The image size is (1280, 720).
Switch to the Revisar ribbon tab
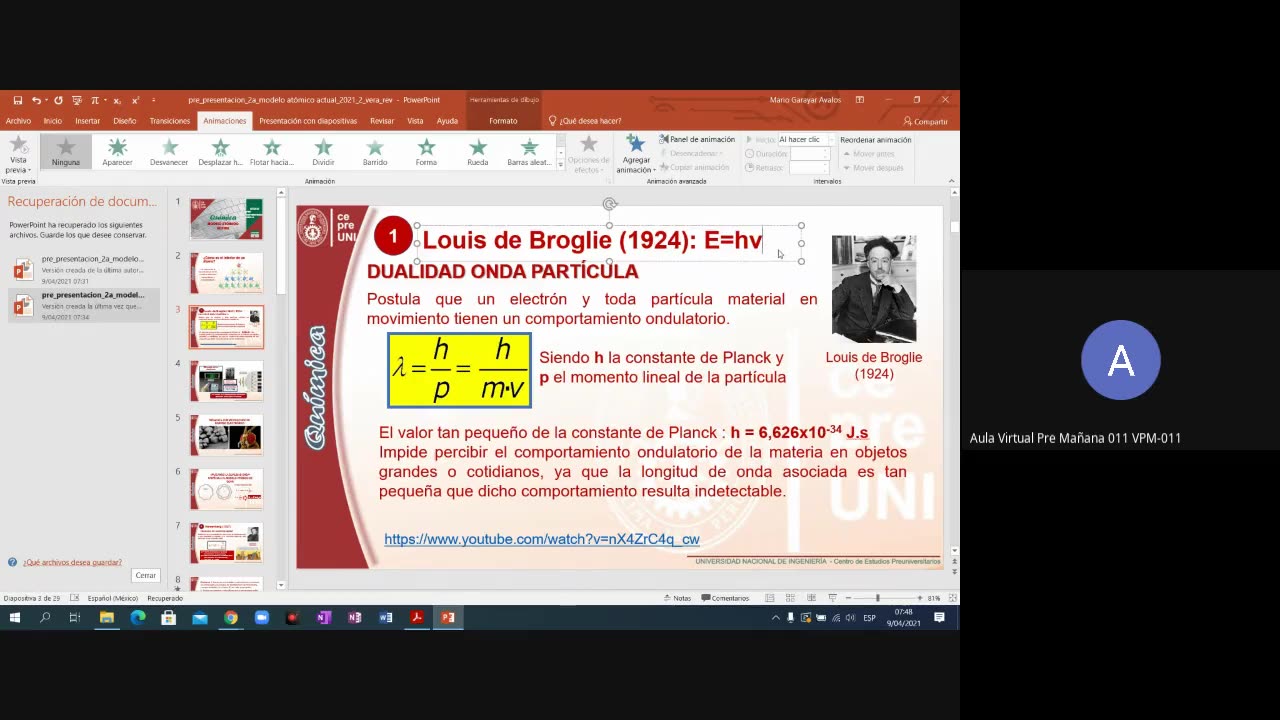382,121
